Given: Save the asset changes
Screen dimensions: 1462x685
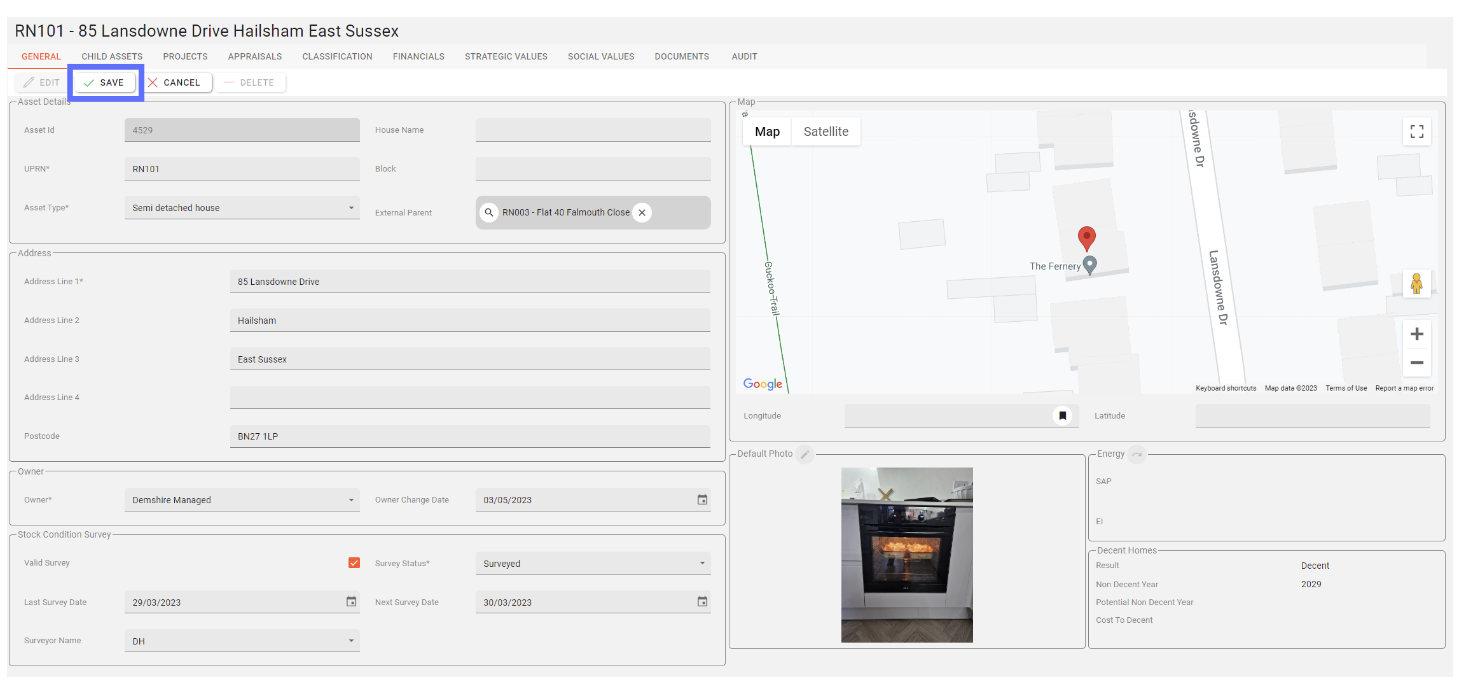Looking at the screenshot, I should pos(104,82).
